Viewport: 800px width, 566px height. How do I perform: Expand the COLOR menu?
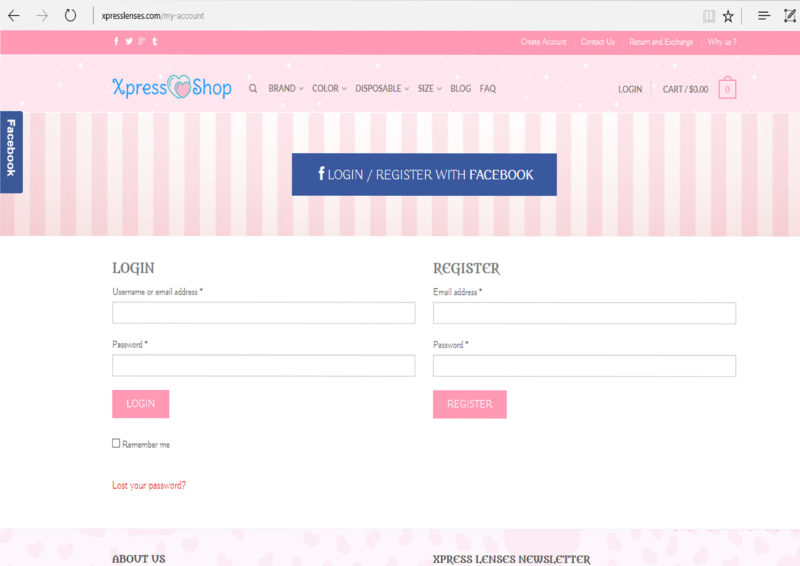tap(329, 88)
